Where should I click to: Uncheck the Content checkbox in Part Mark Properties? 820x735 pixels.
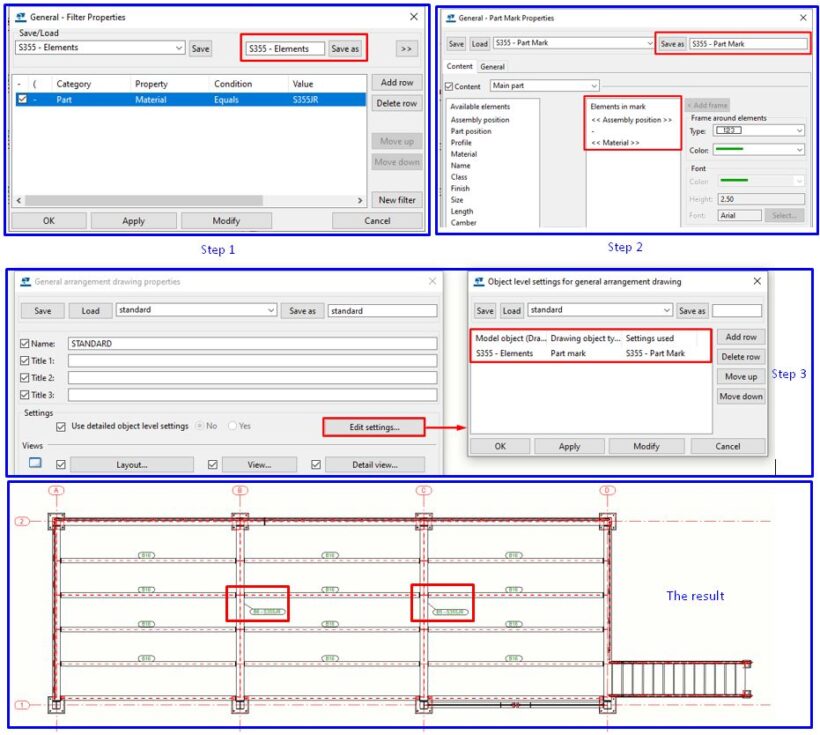(449, 87)
